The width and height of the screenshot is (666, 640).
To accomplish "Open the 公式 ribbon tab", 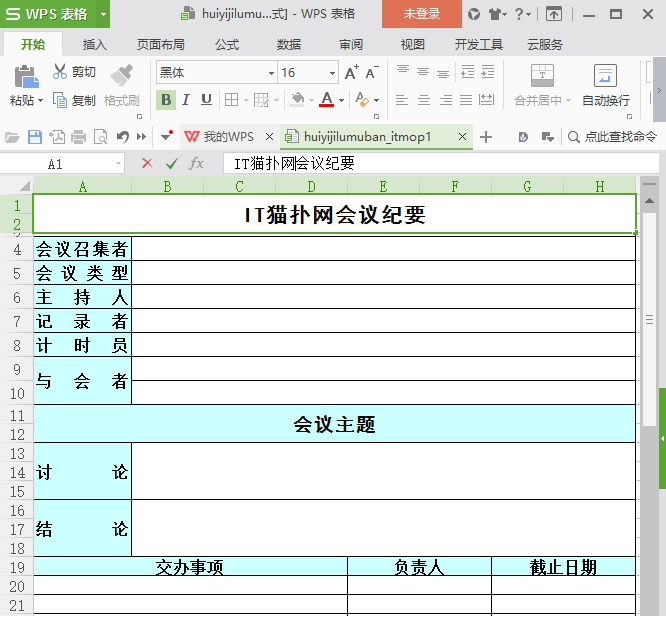I will (x=227, y=44).
